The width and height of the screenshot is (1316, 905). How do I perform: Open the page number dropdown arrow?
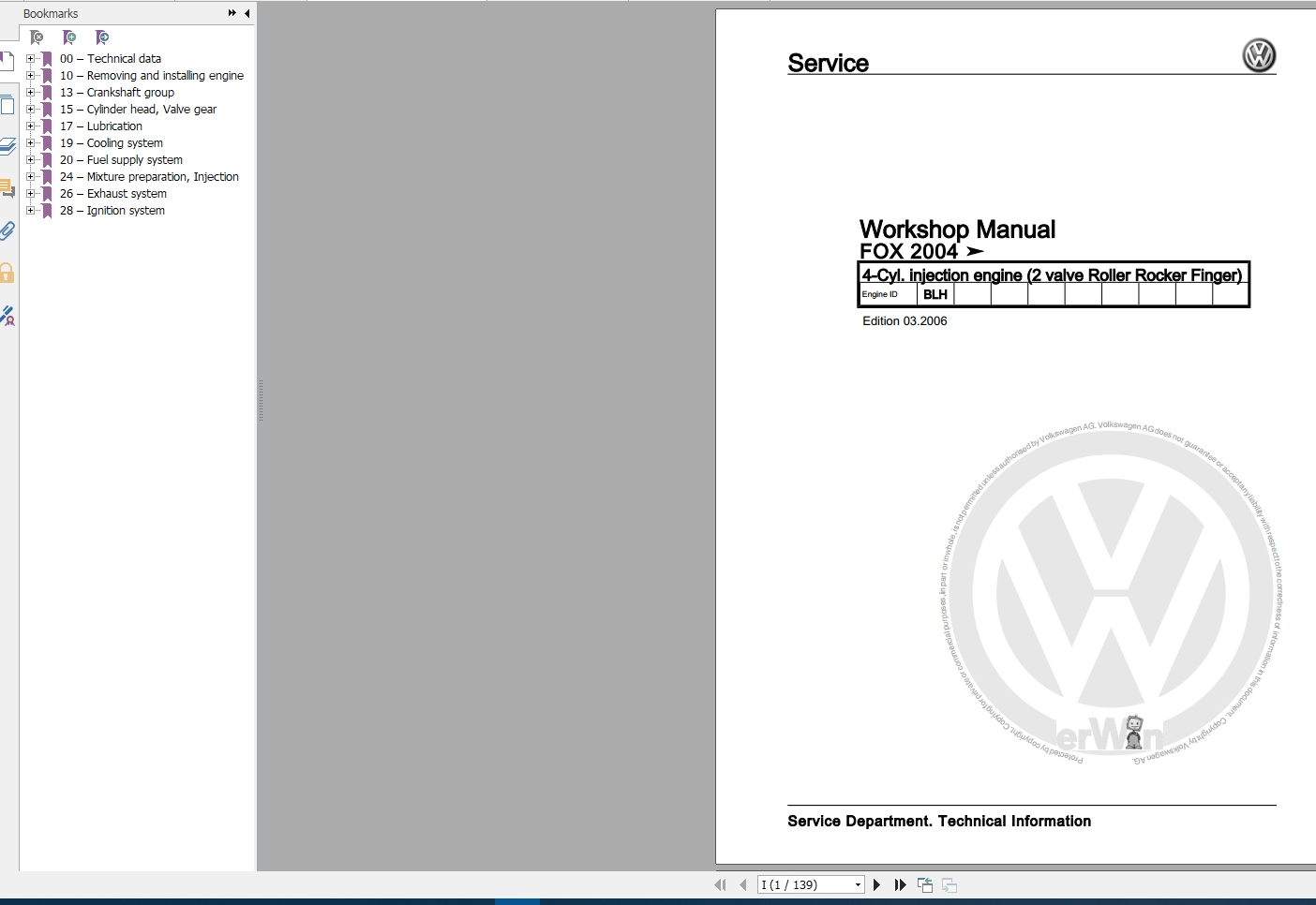[x=858, y=884]
